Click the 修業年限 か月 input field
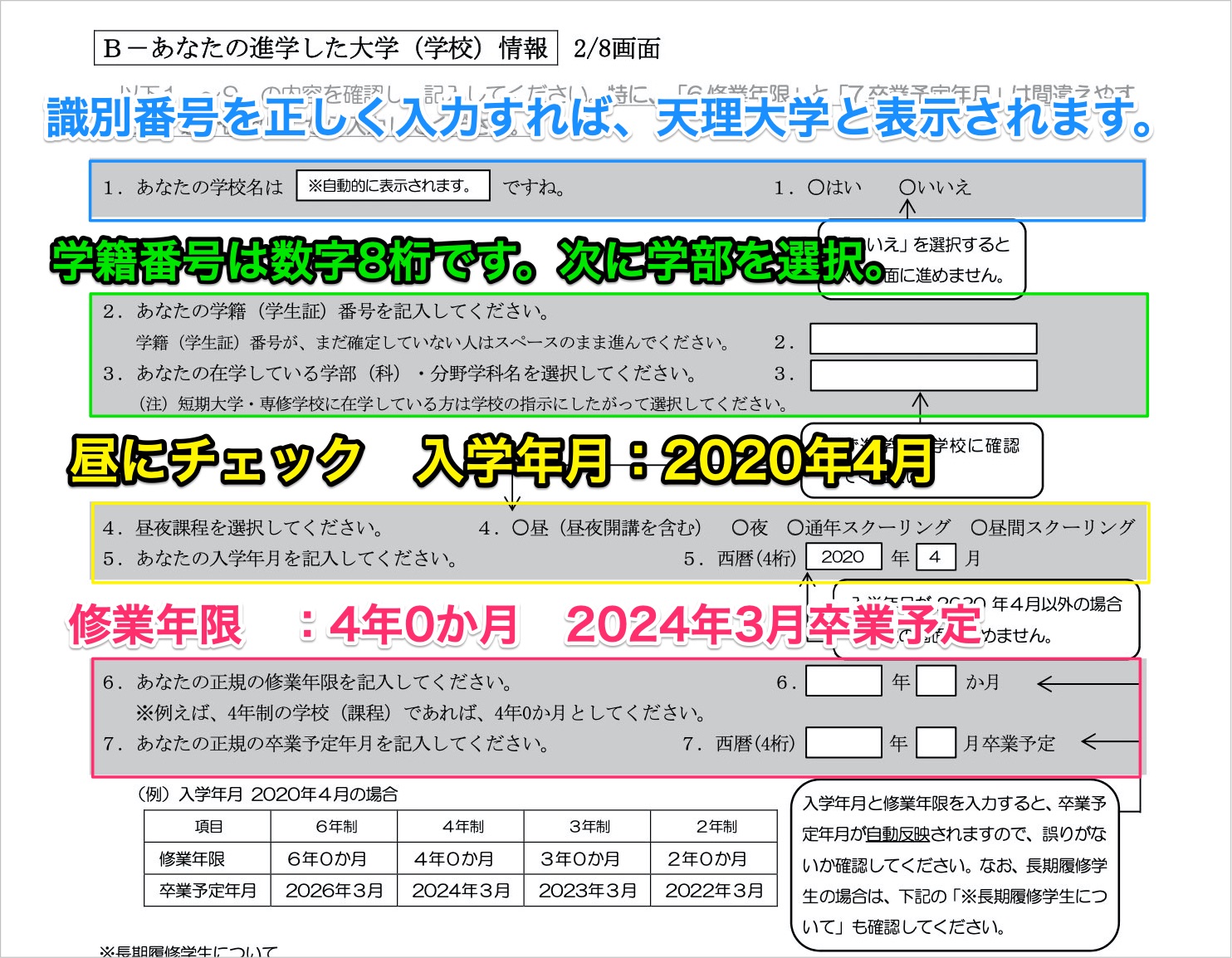Viewport: 1232px width, 958px height. click(x=936, y=682)
